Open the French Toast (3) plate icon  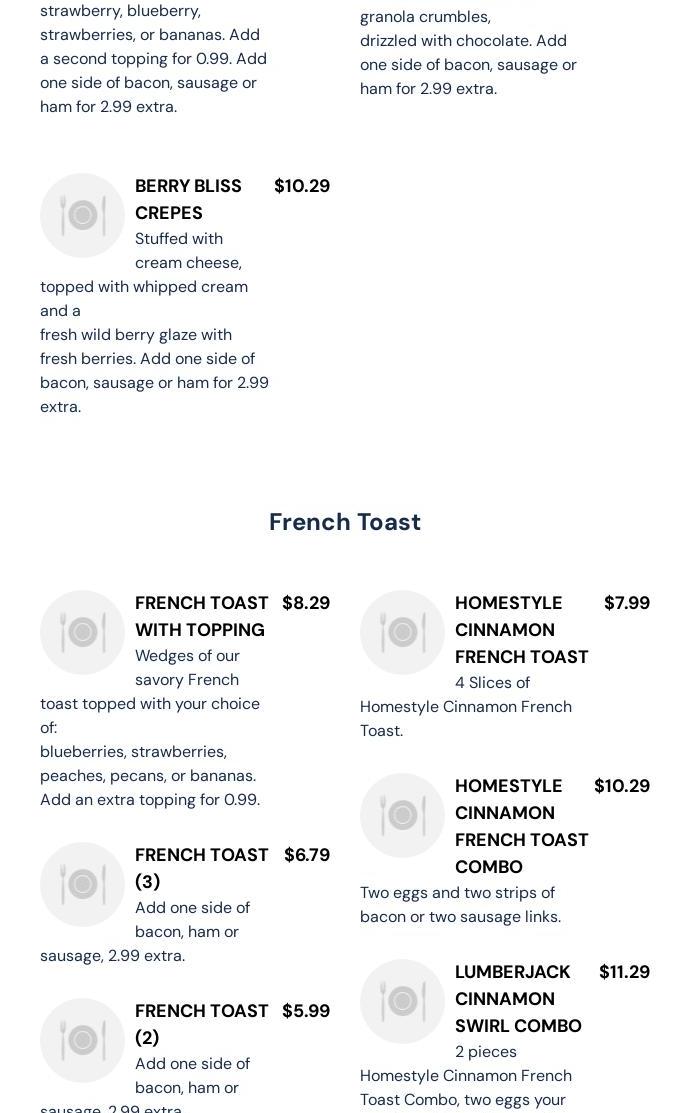[x=82, y=884]
